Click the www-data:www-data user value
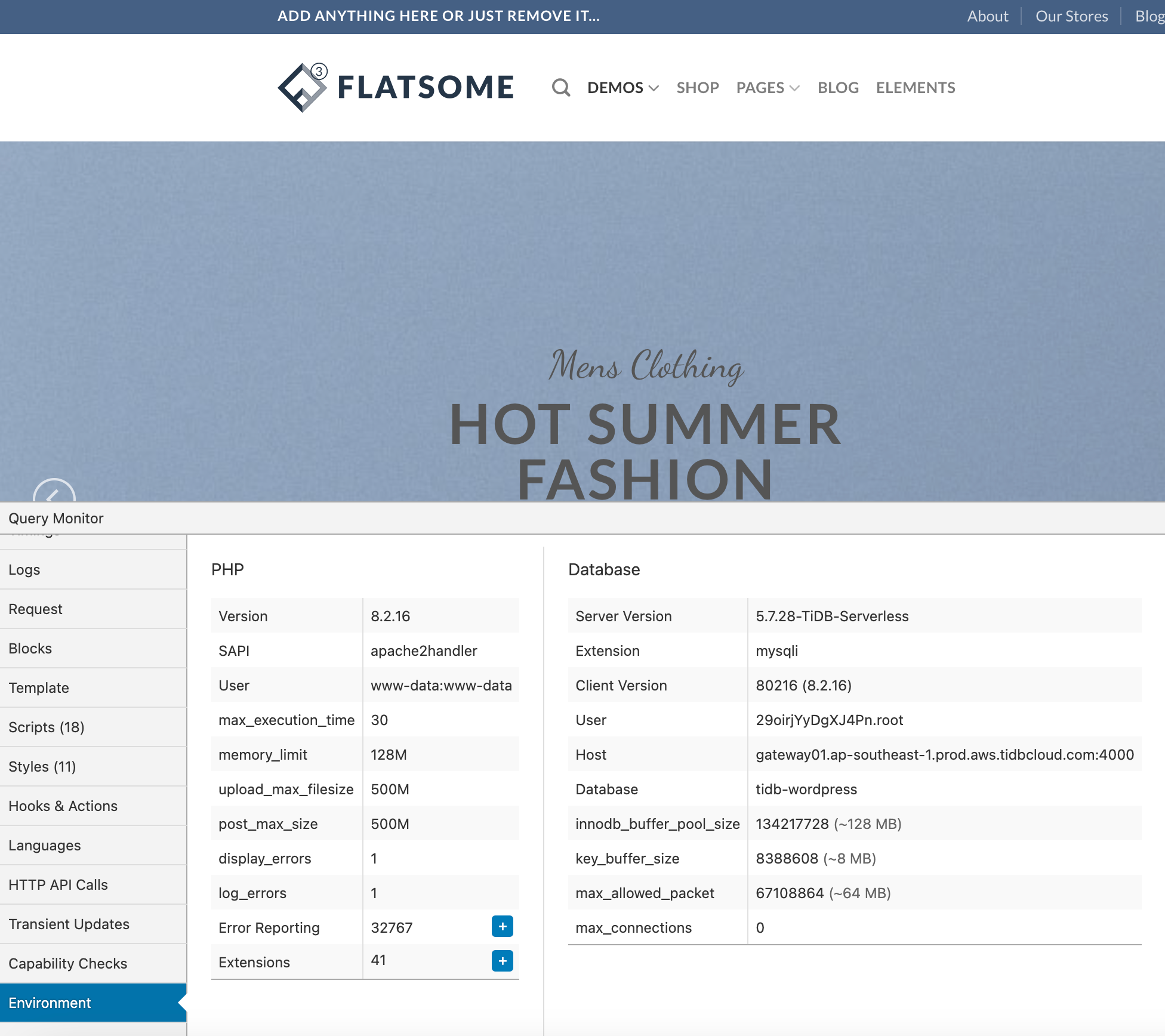 [441, 685]
